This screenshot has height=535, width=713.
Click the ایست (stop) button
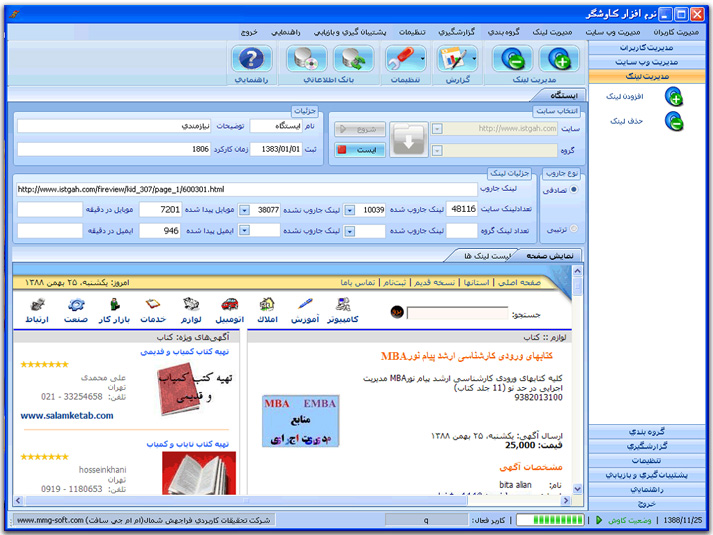pyautogui.click(x=360, y=150)
